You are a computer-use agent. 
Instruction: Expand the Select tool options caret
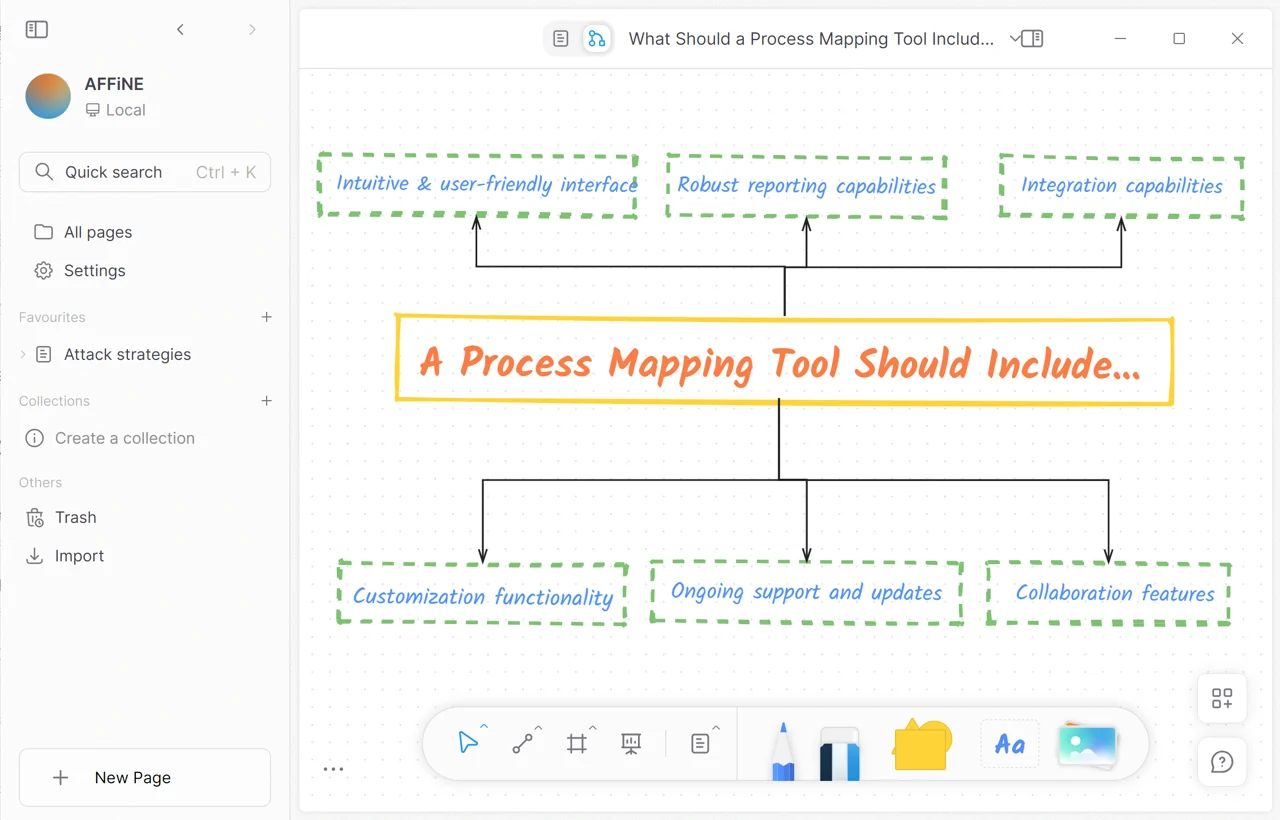[x=484, y=727]
